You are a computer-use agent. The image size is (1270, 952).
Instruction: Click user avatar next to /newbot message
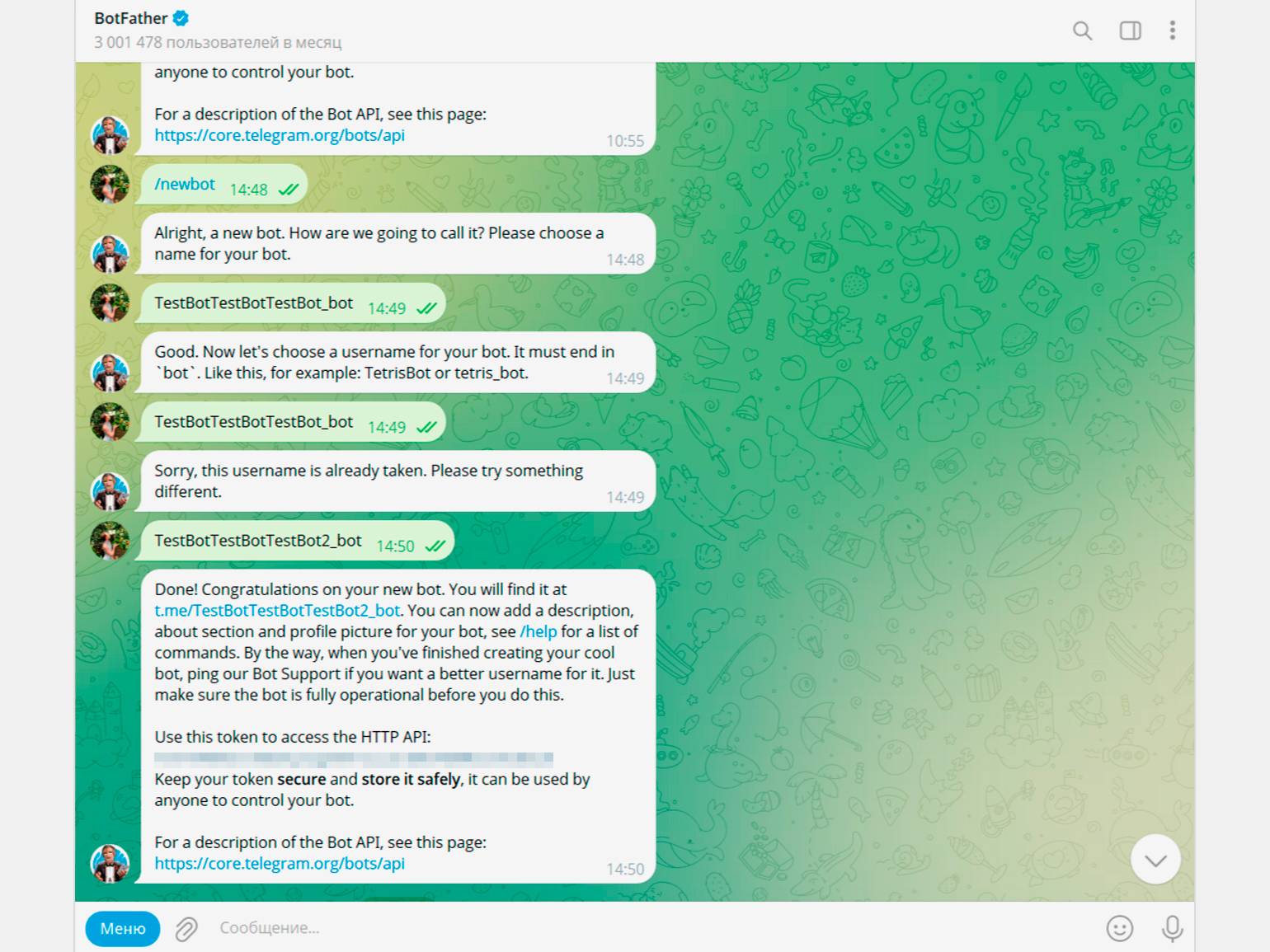(110, 185)
